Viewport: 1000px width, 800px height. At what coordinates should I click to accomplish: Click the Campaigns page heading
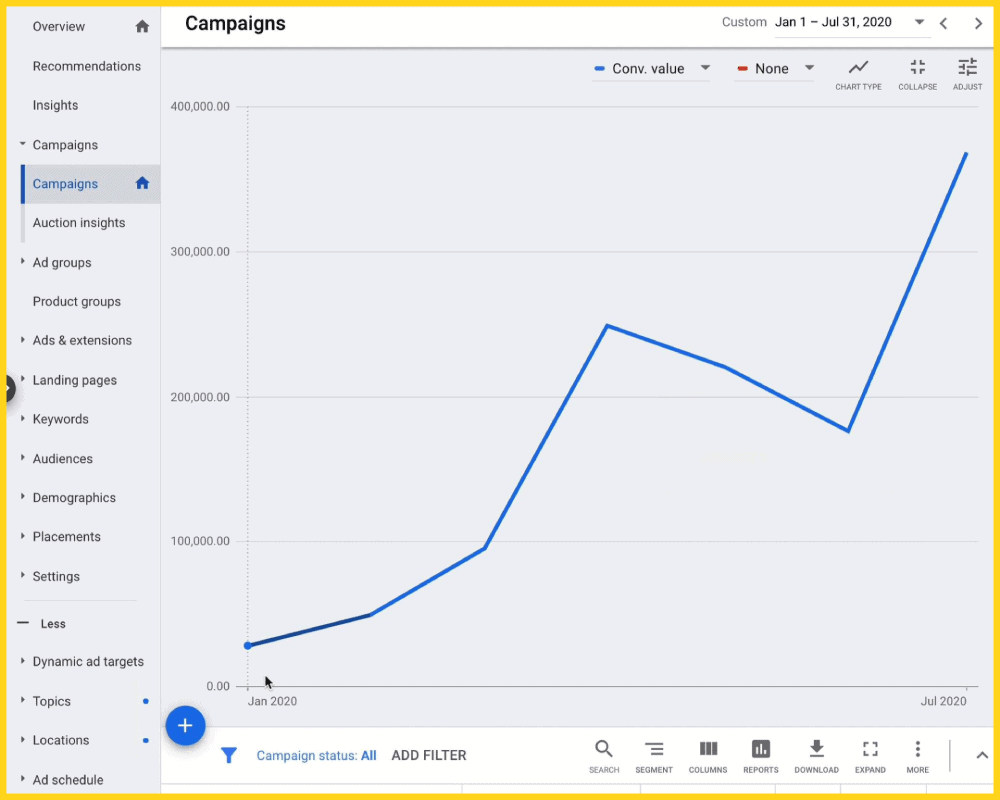tap(235, 24)
